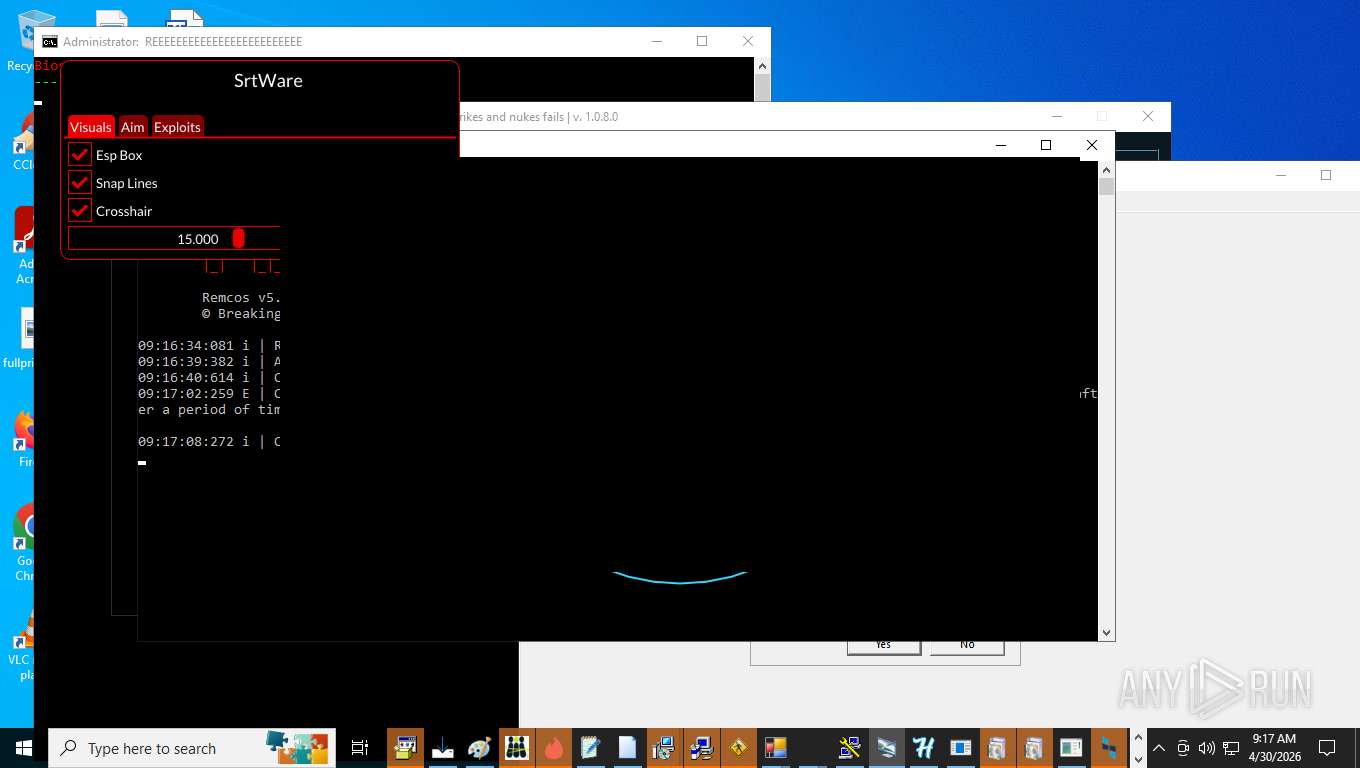Open the notepad-with-pencil taskbar icon
The height and width of the screenshot is (768, 1360).
coord(590,748)
